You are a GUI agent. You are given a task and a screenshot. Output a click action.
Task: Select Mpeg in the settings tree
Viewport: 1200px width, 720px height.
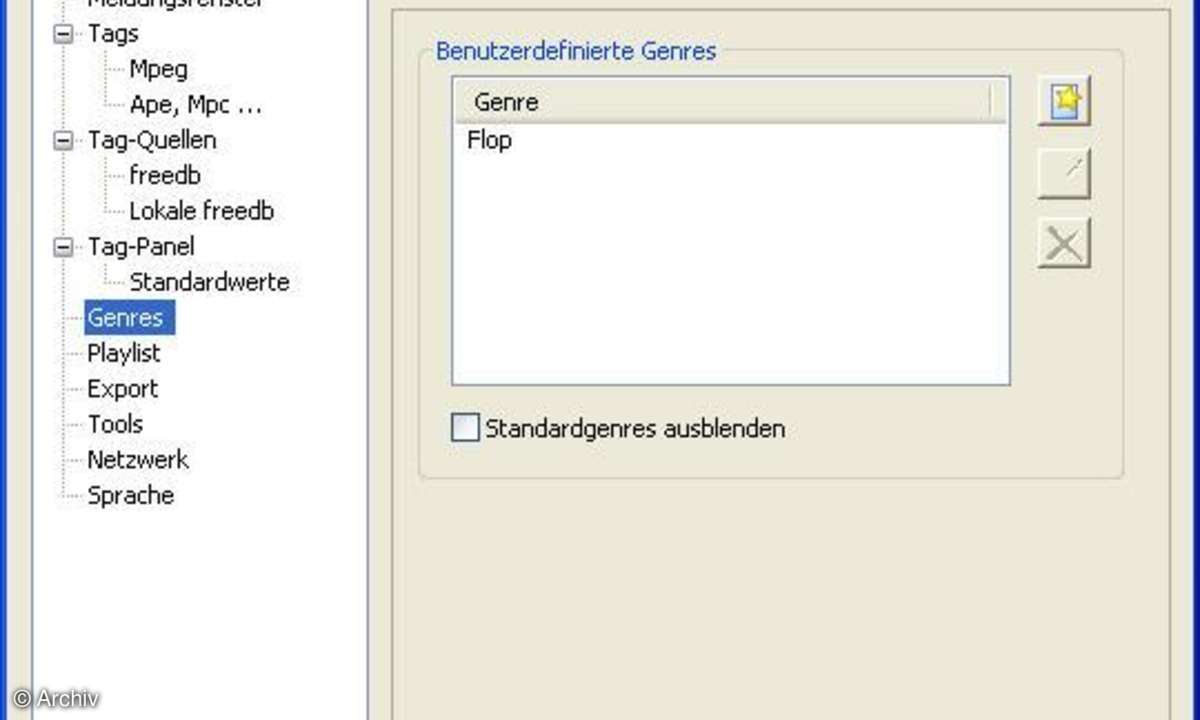tap(158, 69)
